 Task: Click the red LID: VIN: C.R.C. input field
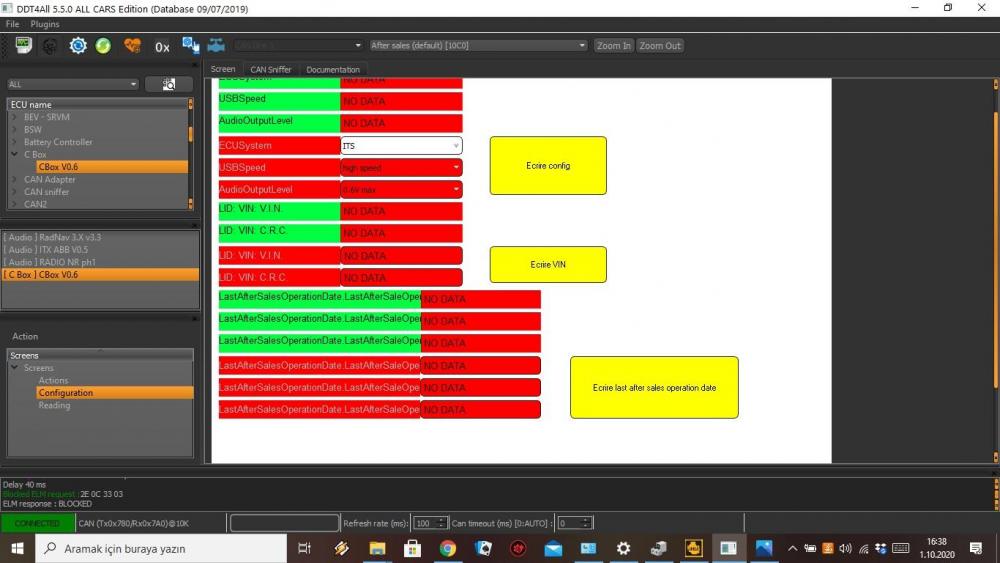pos(401,277)
